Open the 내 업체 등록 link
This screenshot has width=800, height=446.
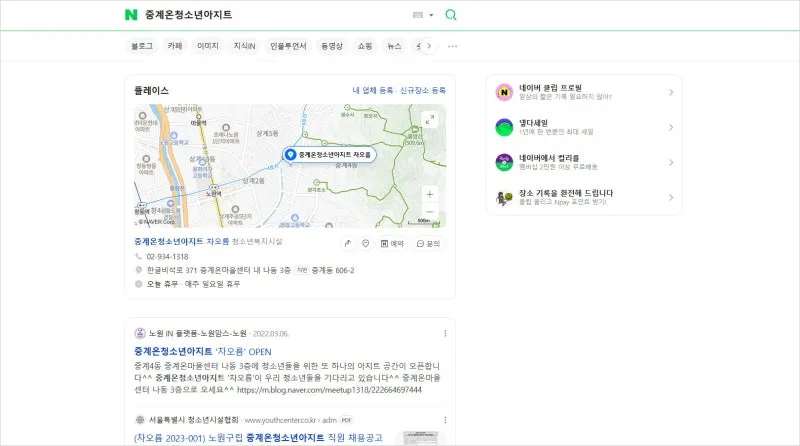pyautogui.click(x=372, y=90)
